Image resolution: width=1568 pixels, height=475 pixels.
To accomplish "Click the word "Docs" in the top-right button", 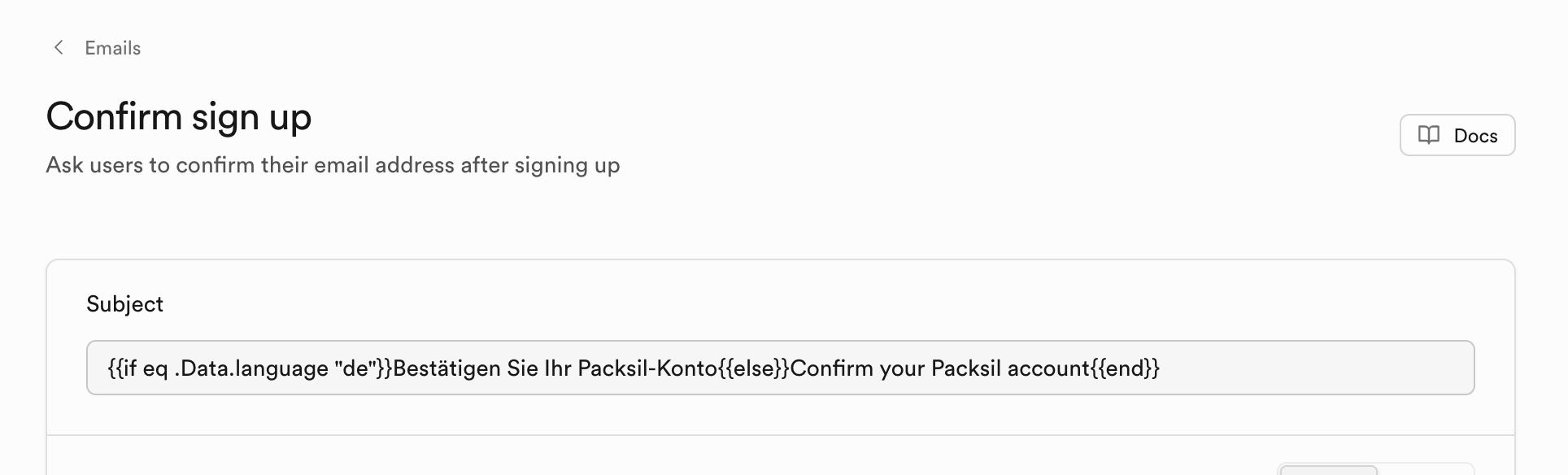I will pos(1475,136).
